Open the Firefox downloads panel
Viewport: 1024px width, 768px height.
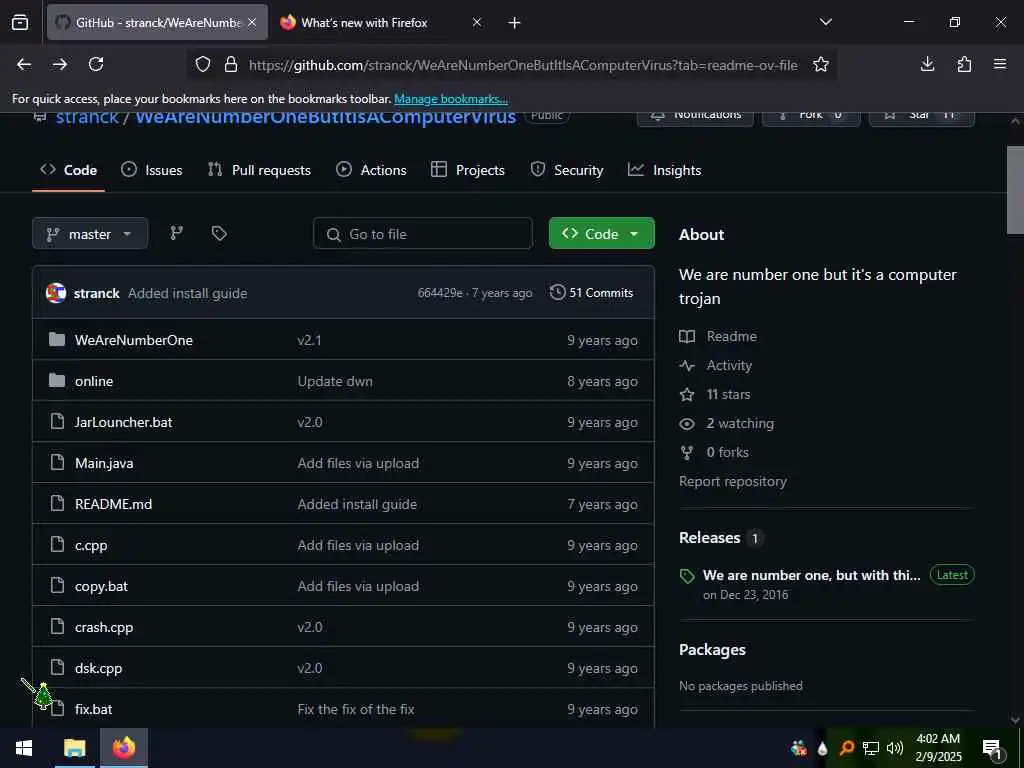(927, 64)
